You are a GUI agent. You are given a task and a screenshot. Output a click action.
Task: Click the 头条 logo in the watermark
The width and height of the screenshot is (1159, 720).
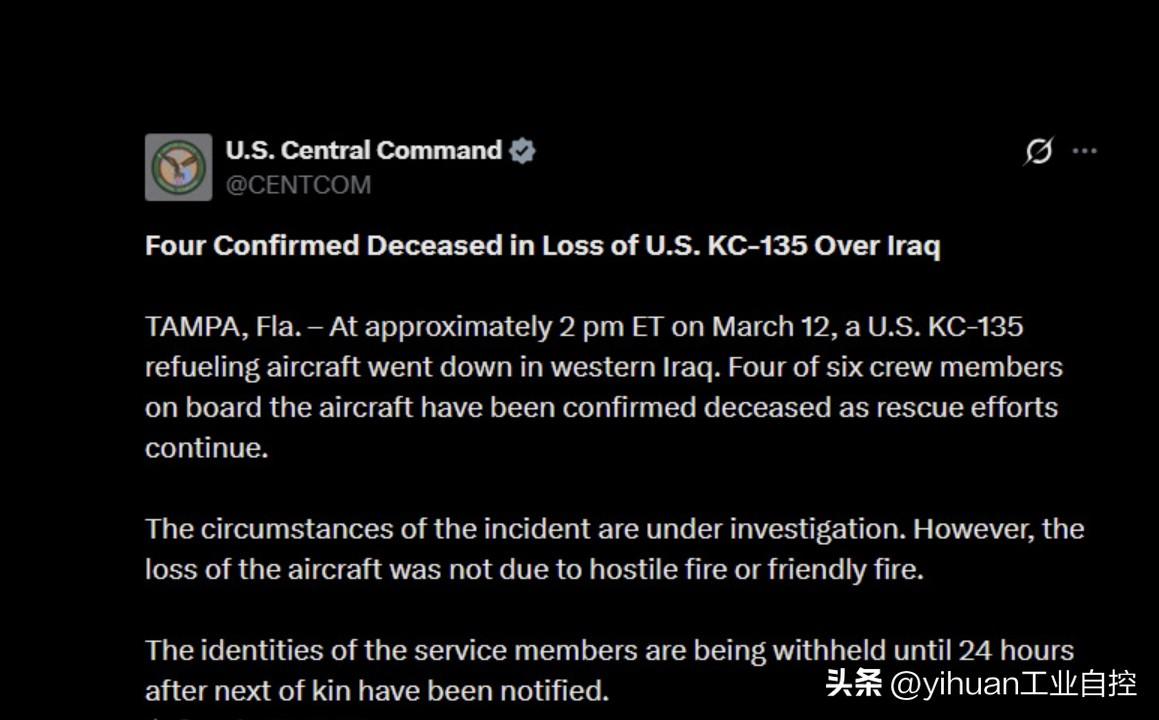854,683
